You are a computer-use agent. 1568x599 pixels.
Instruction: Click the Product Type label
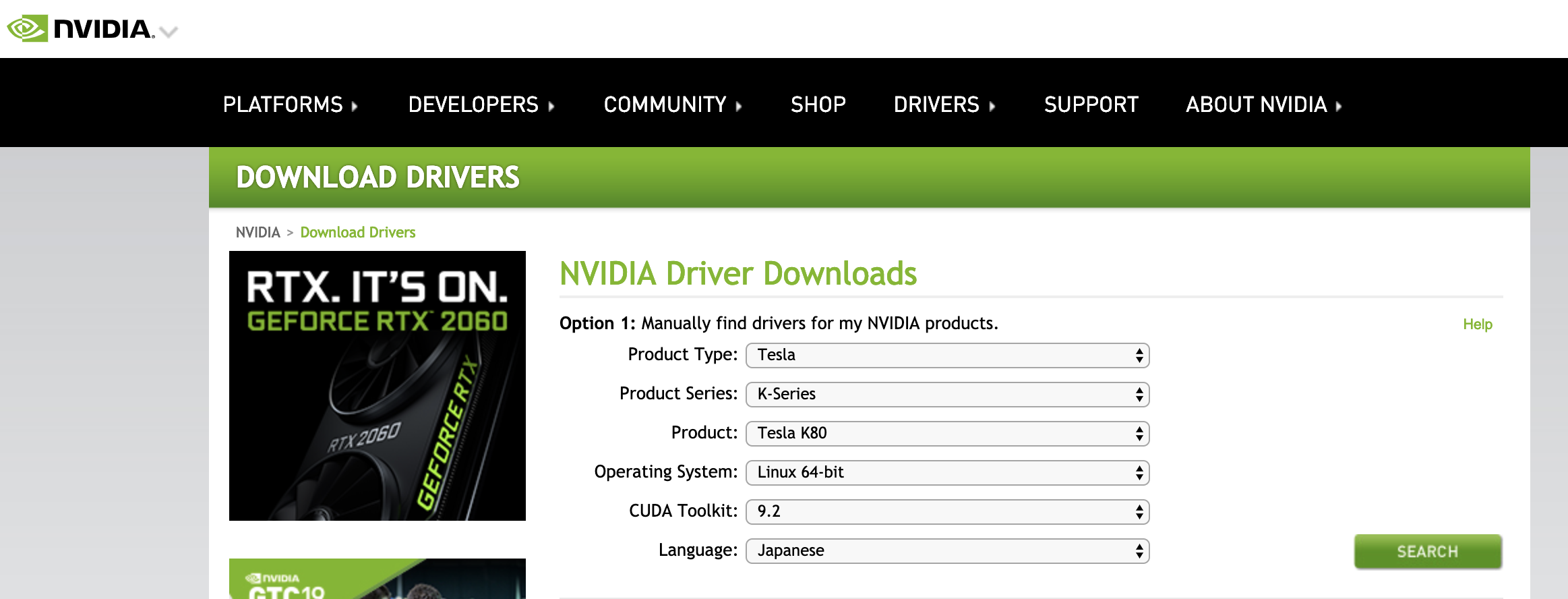[x=683, y=355]
